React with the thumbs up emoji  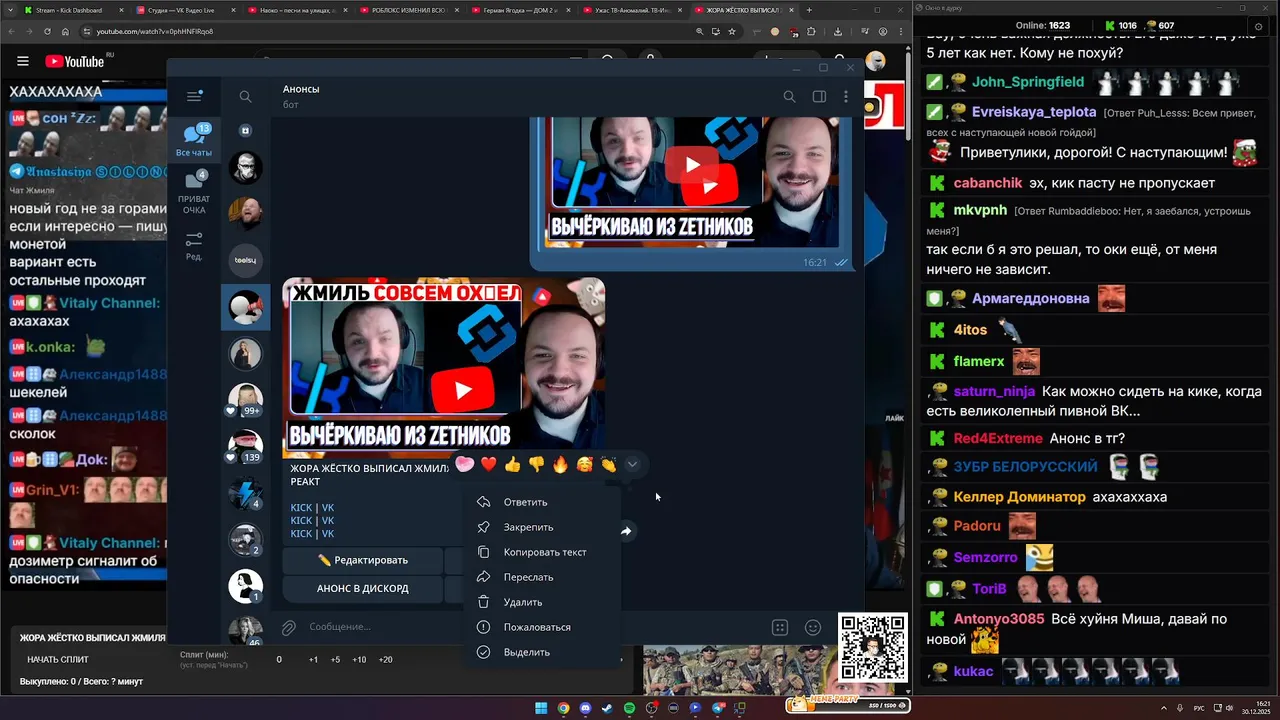click(x=513, y=464)
